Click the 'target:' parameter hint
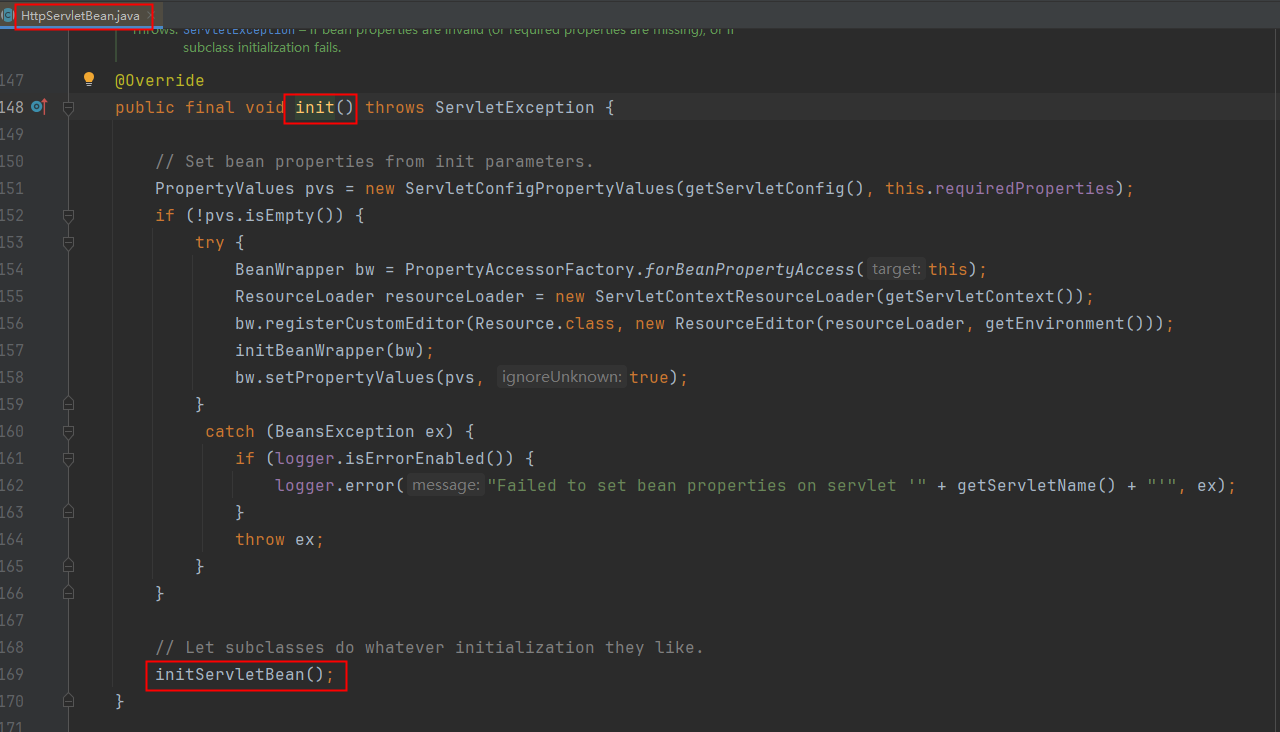The width and height of the screenshot is (1280, 732). point(895,269)
